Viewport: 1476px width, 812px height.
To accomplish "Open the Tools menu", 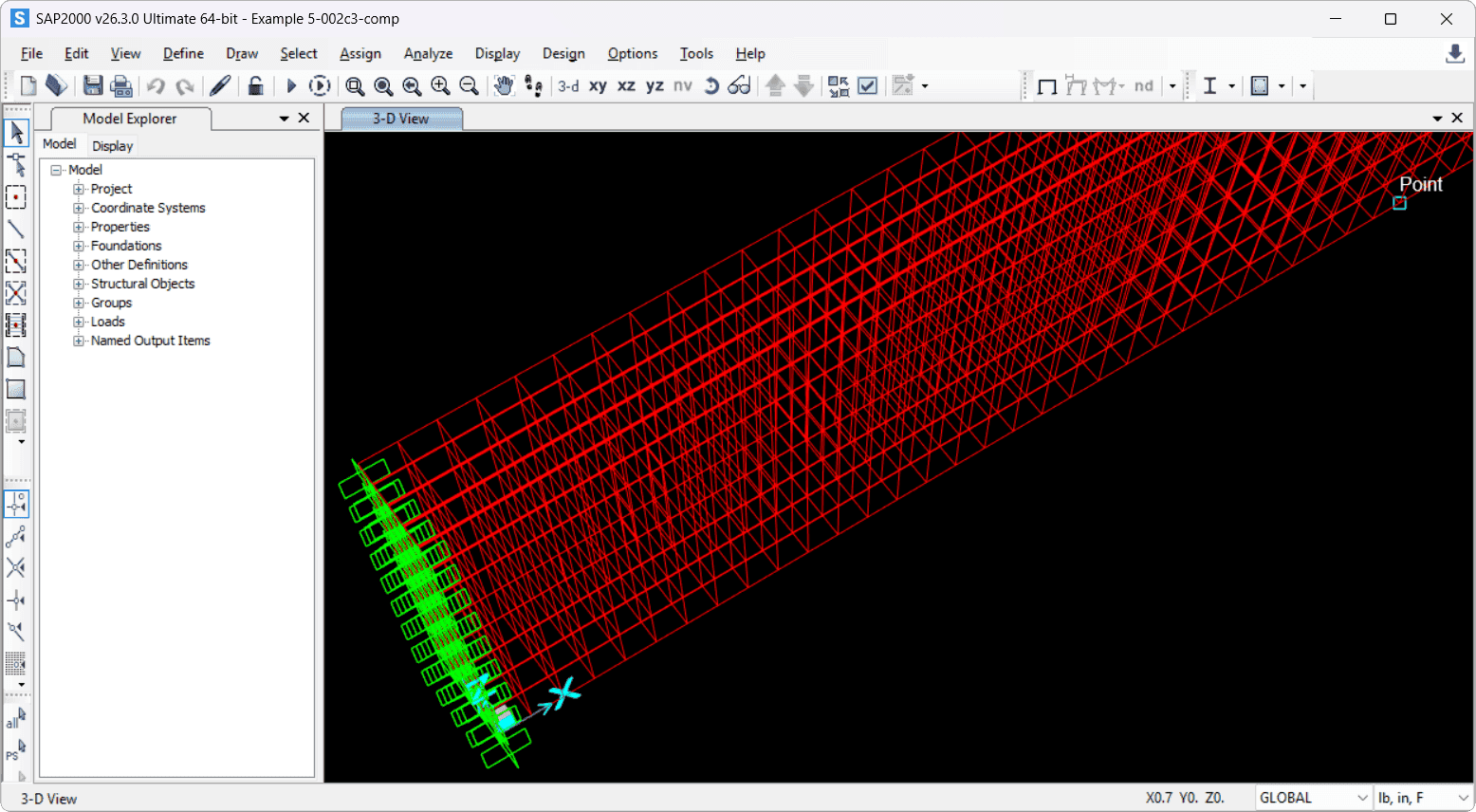I will (696, 54).
